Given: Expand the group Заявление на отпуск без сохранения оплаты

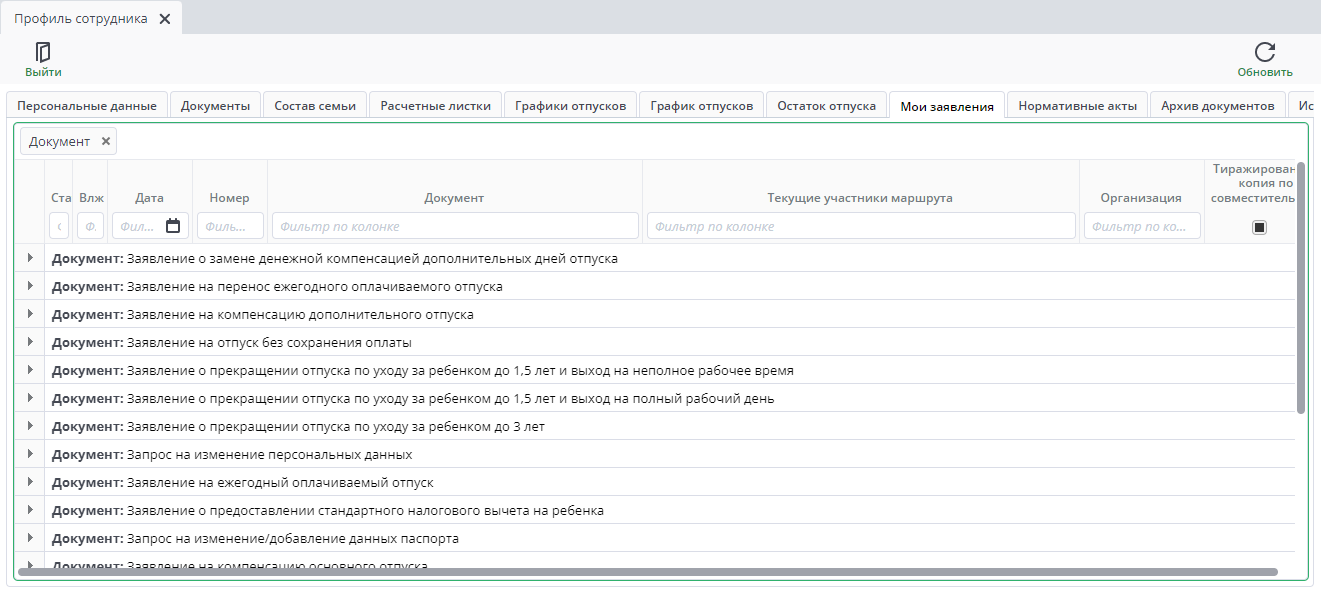Looking at the screenshot, I should pyautogui.click(x=30, y=342).
